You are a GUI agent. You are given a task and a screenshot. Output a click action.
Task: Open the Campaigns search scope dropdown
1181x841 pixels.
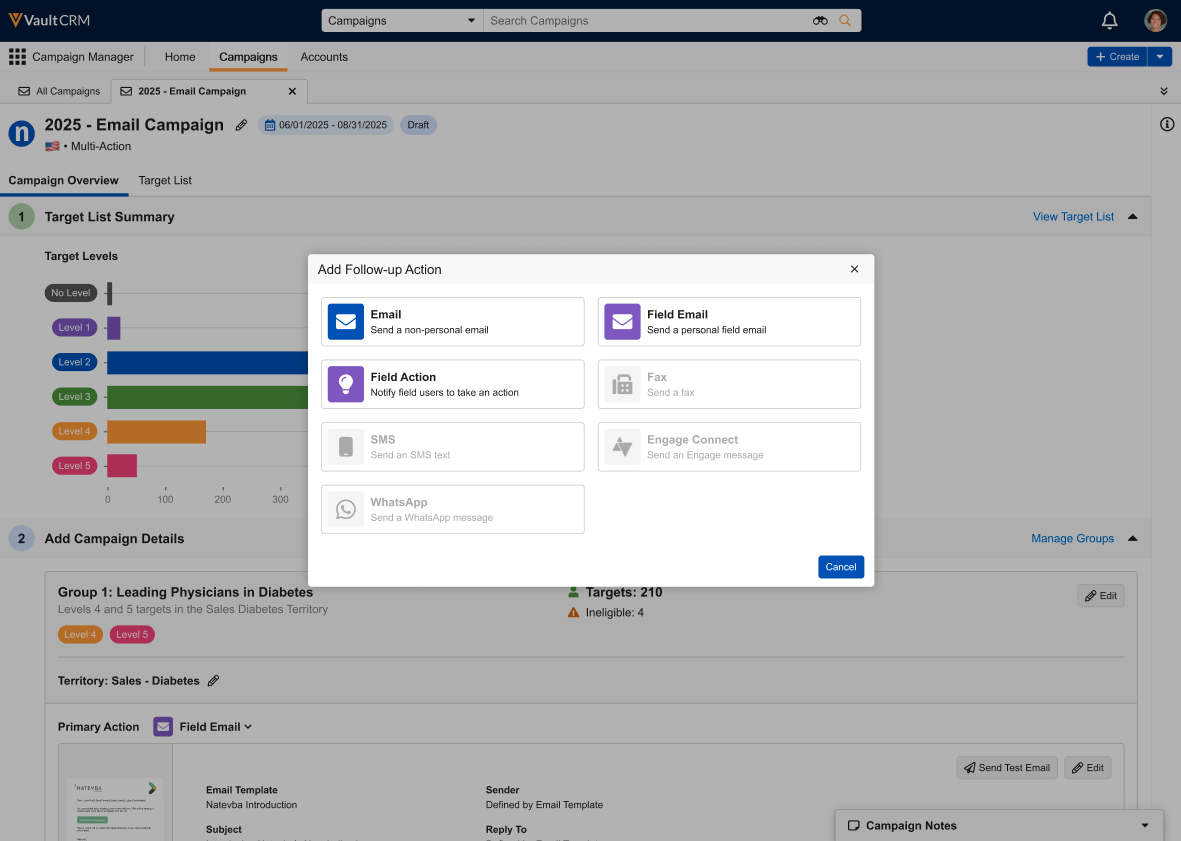click(x=402, y=20)
